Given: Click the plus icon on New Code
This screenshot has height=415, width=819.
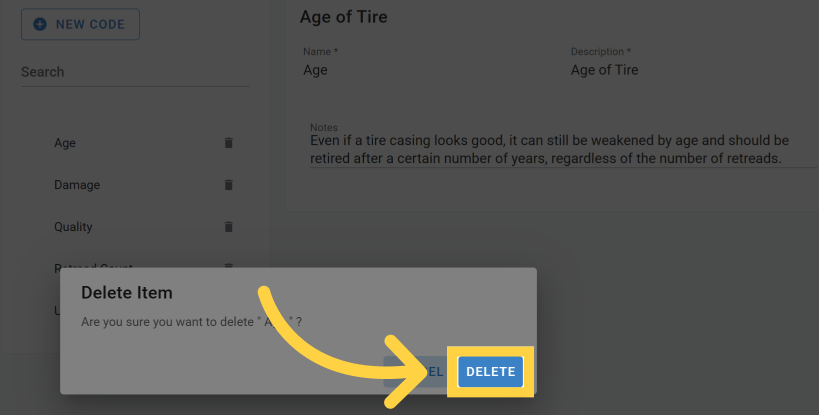Looking at the screenshot, I should tap(40, 24).
